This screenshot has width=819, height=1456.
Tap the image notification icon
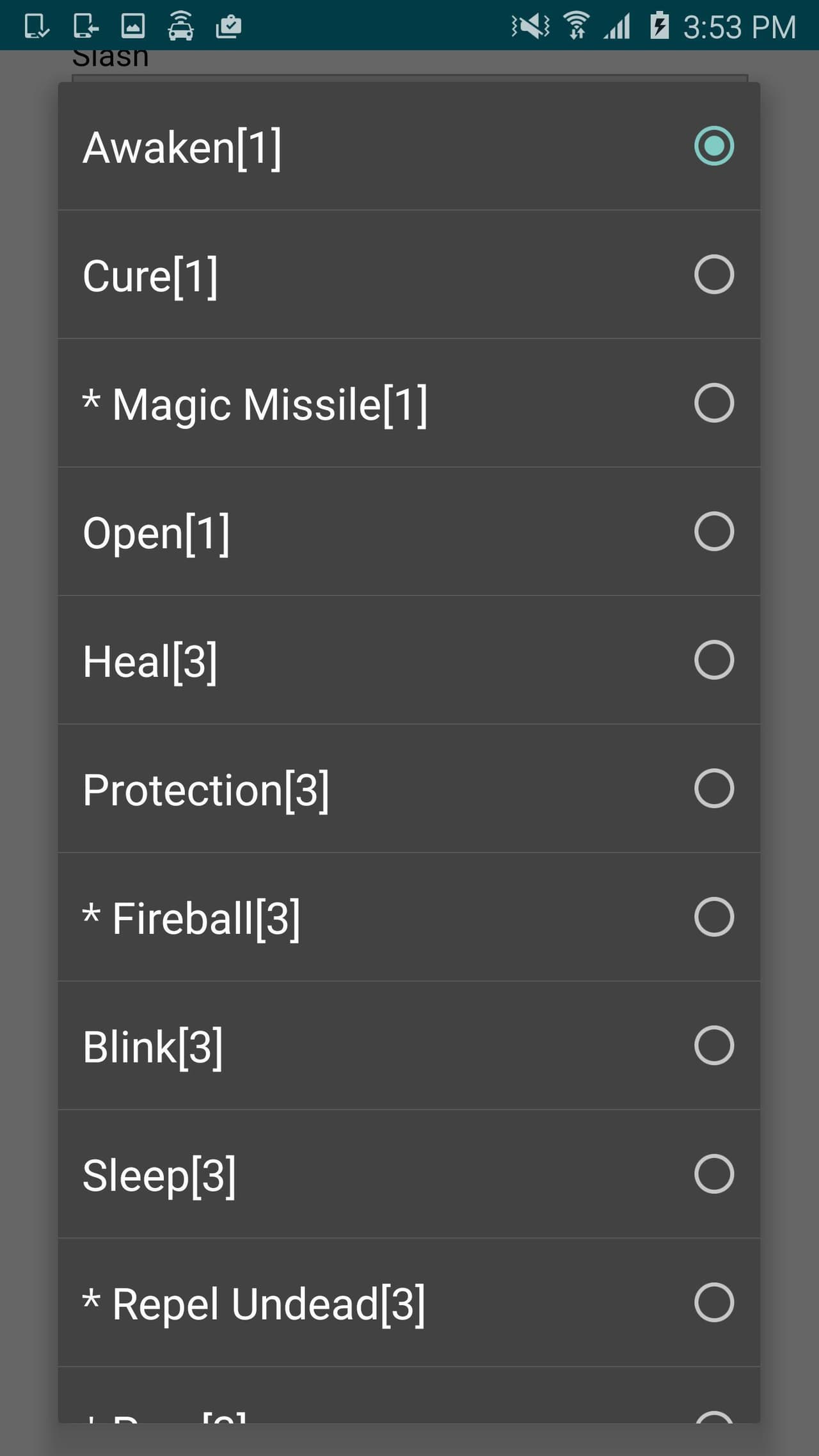tap(133, 26)
